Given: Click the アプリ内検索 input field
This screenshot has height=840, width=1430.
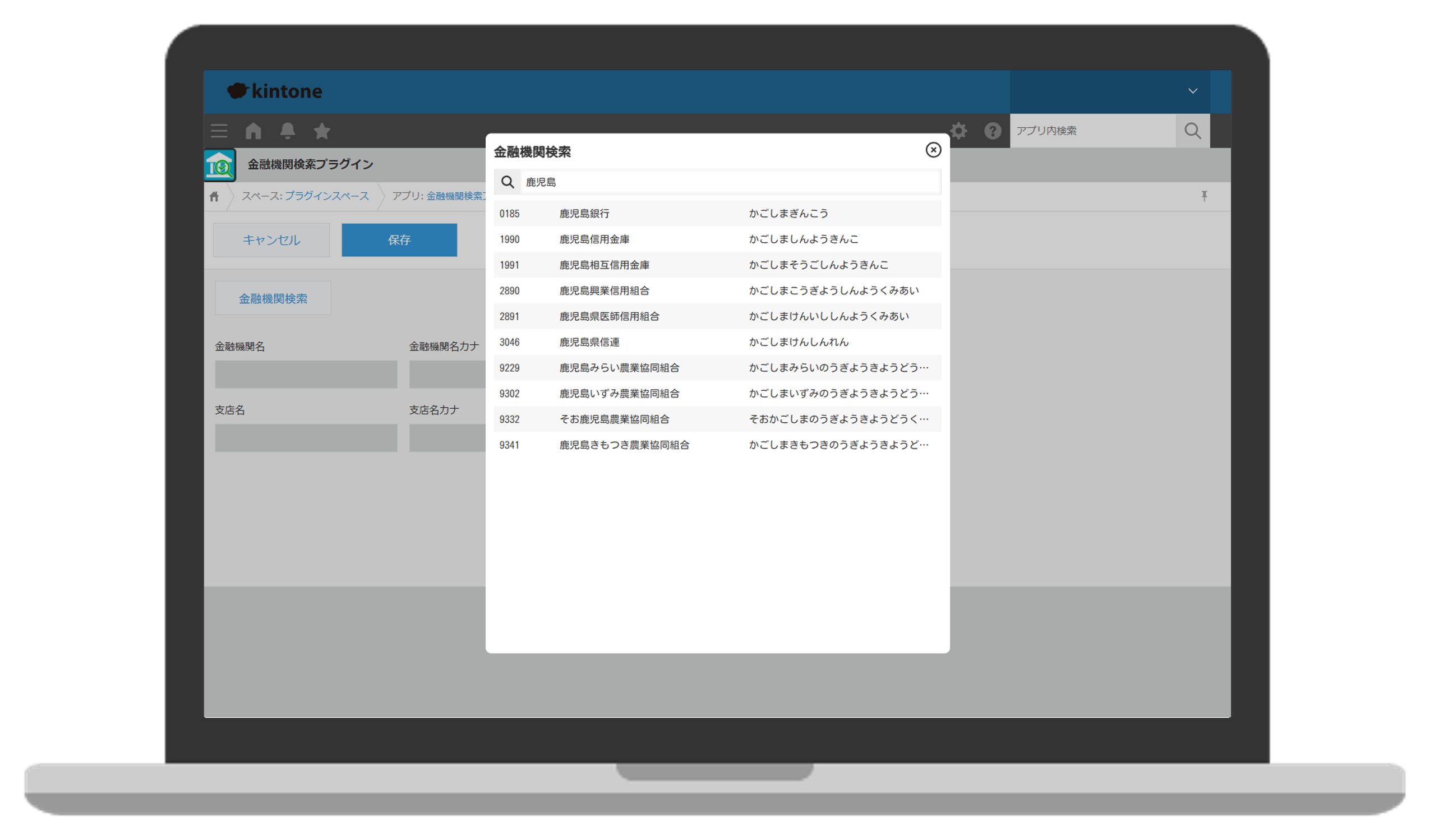Looking at the screenshot, I should [x=1092, y=131].
